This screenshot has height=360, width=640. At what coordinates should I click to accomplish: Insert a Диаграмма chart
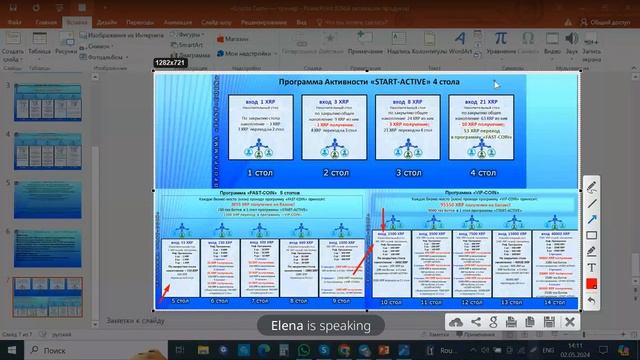190,55
